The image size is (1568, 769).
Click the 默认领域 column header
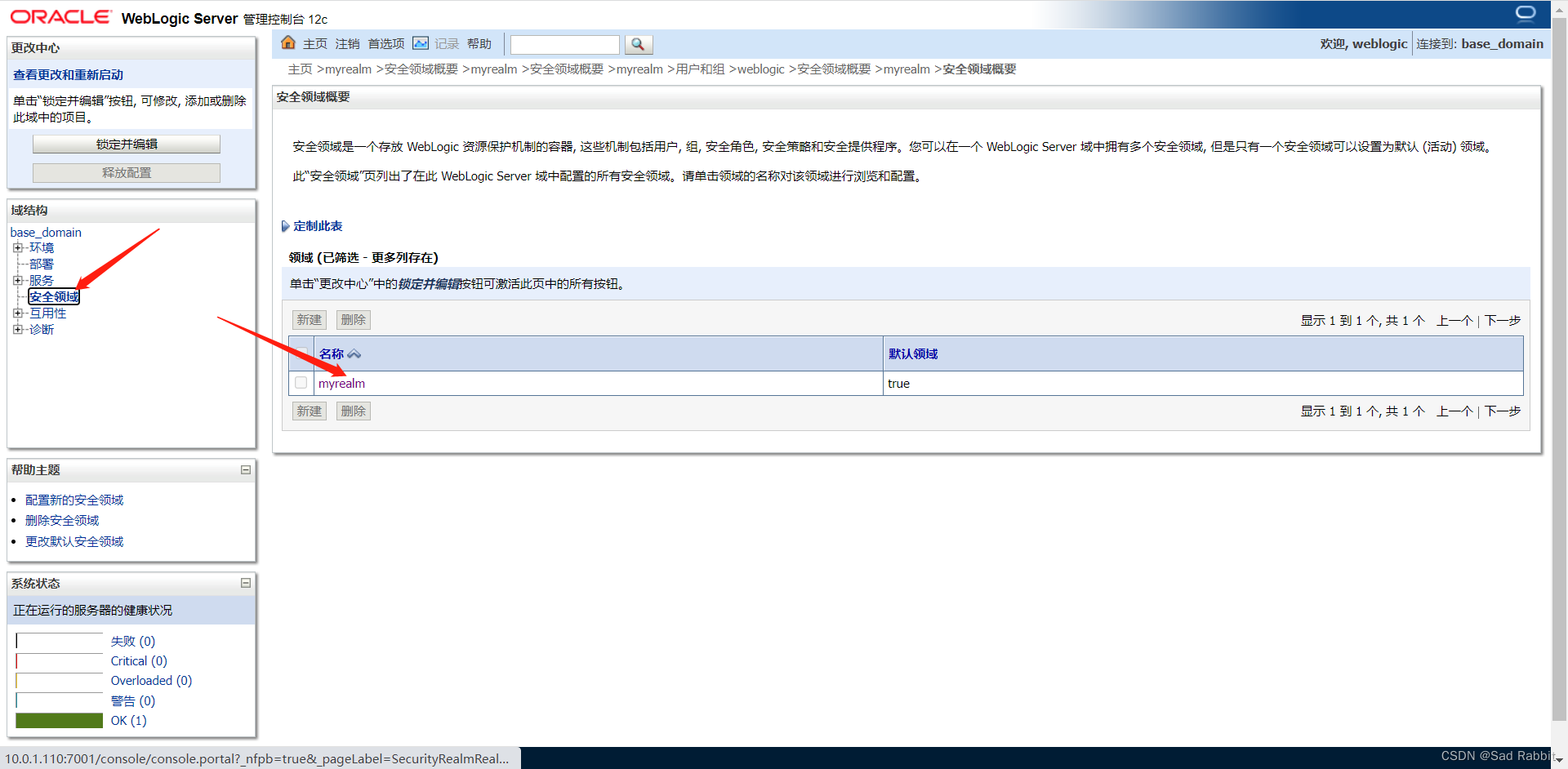913,354
